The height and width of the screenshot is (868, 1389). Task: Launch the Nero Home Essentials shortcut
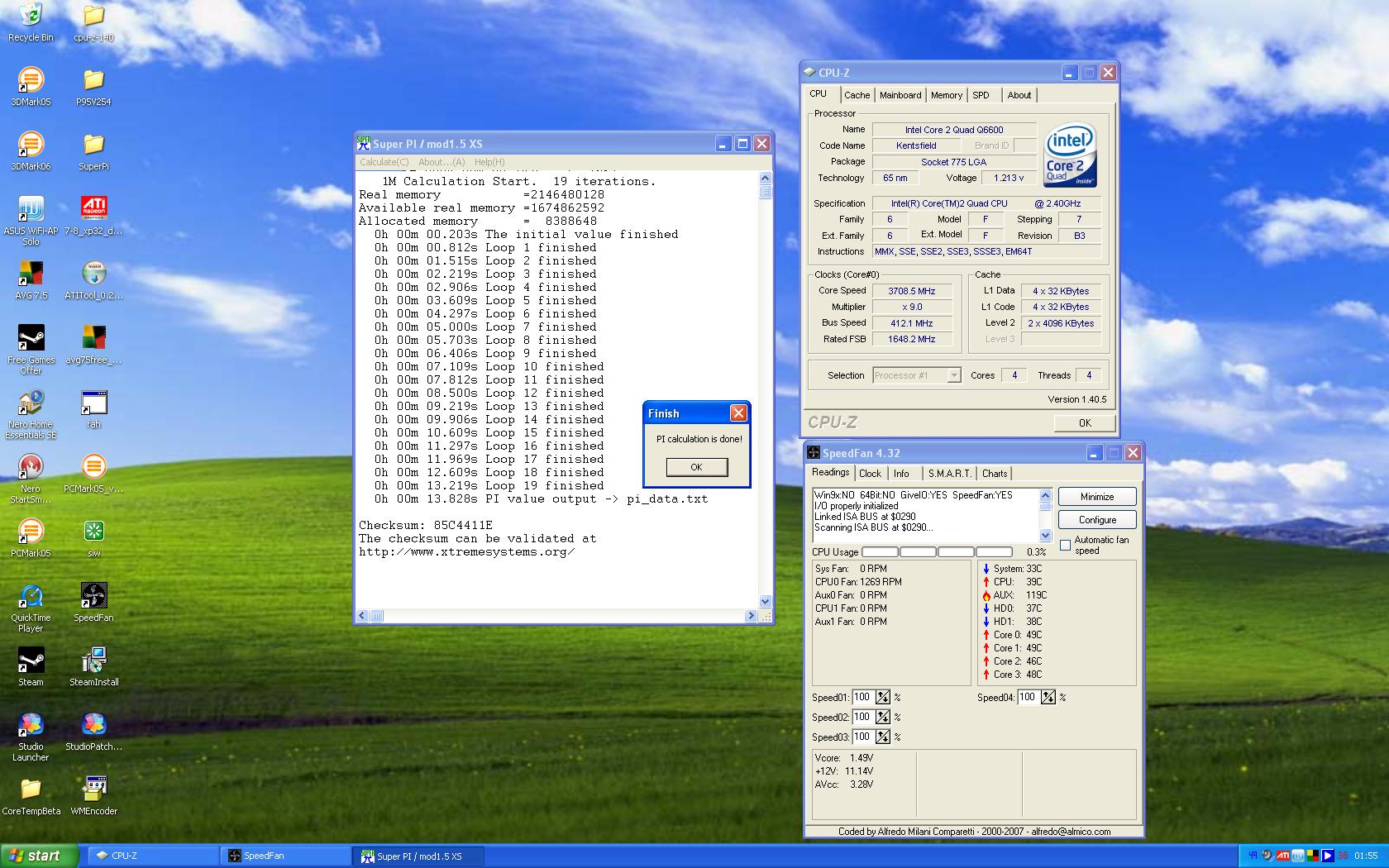pyautogui.click(x=31, y=403)
